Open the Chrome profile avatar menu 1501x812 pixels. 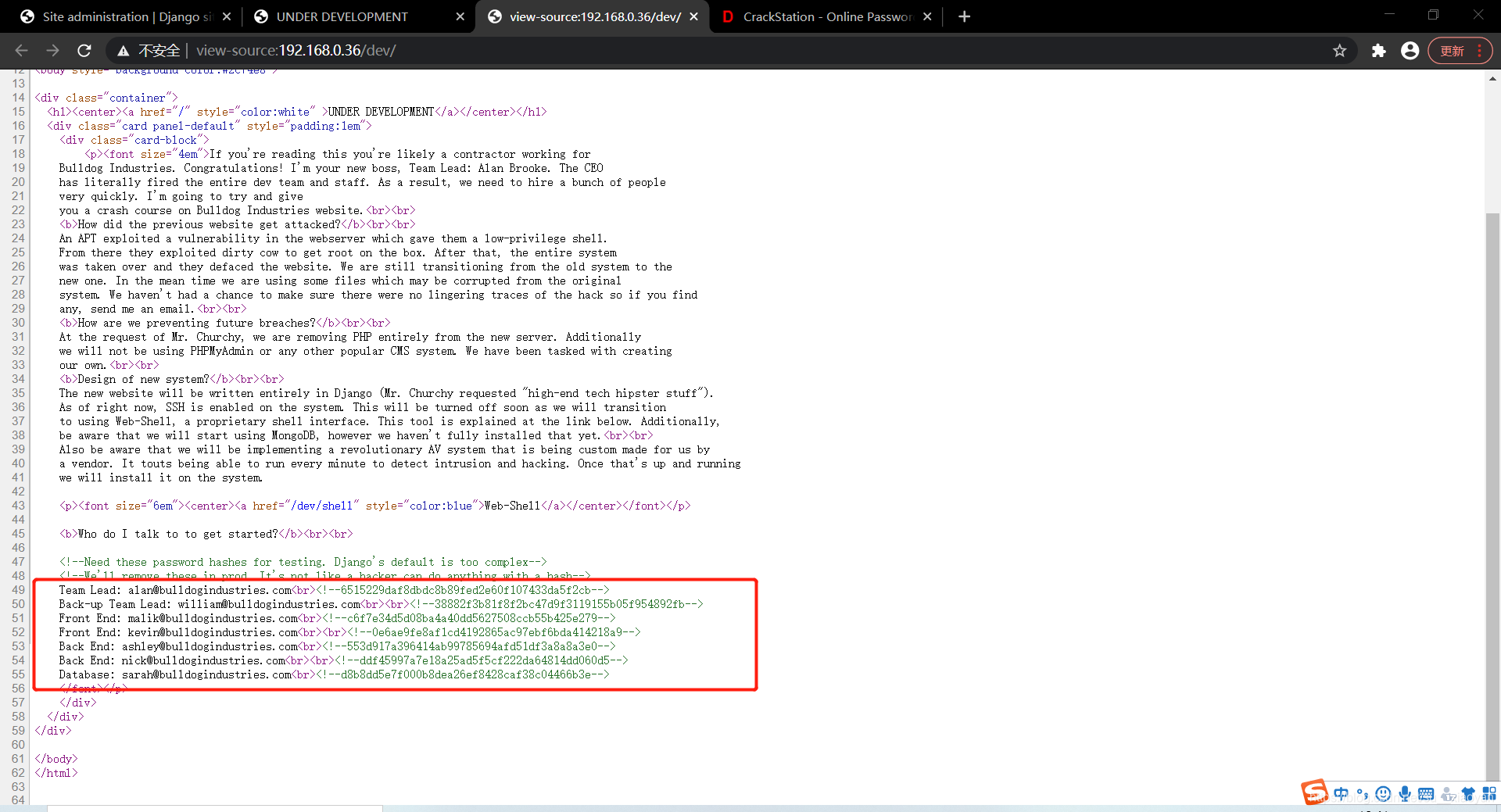1410,51
